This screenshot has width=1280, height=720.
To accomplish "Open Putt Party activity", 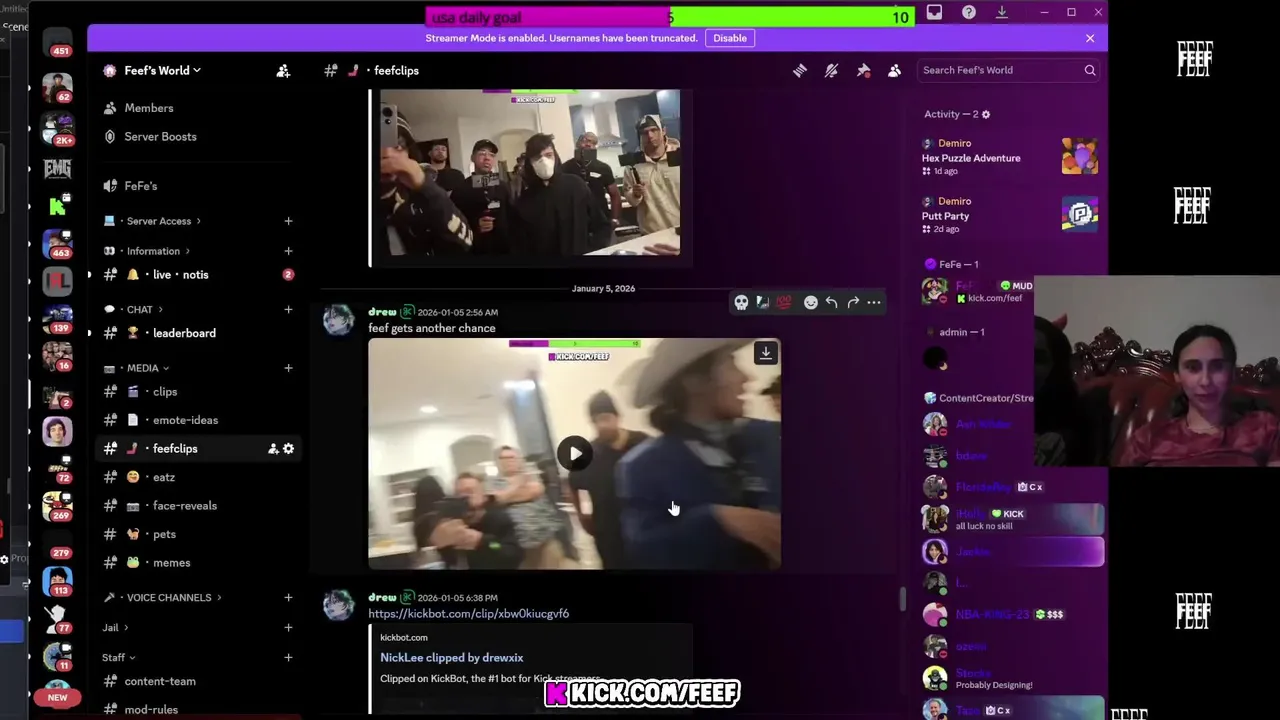I will pyautogui.click(x=1010, y=215).
